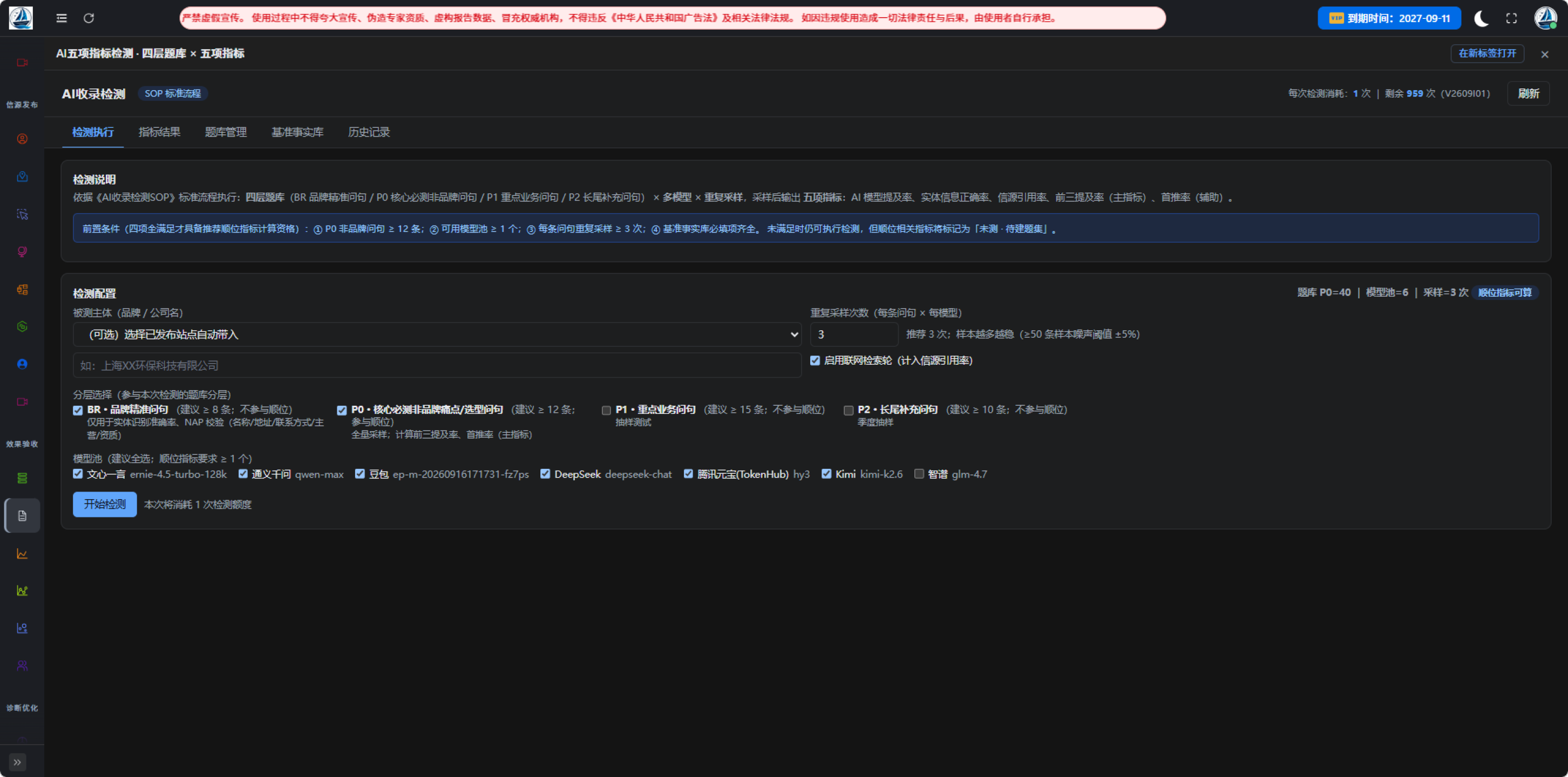Uncheck the BR · 品牌精准问句 layer

[x=78, y=410]
